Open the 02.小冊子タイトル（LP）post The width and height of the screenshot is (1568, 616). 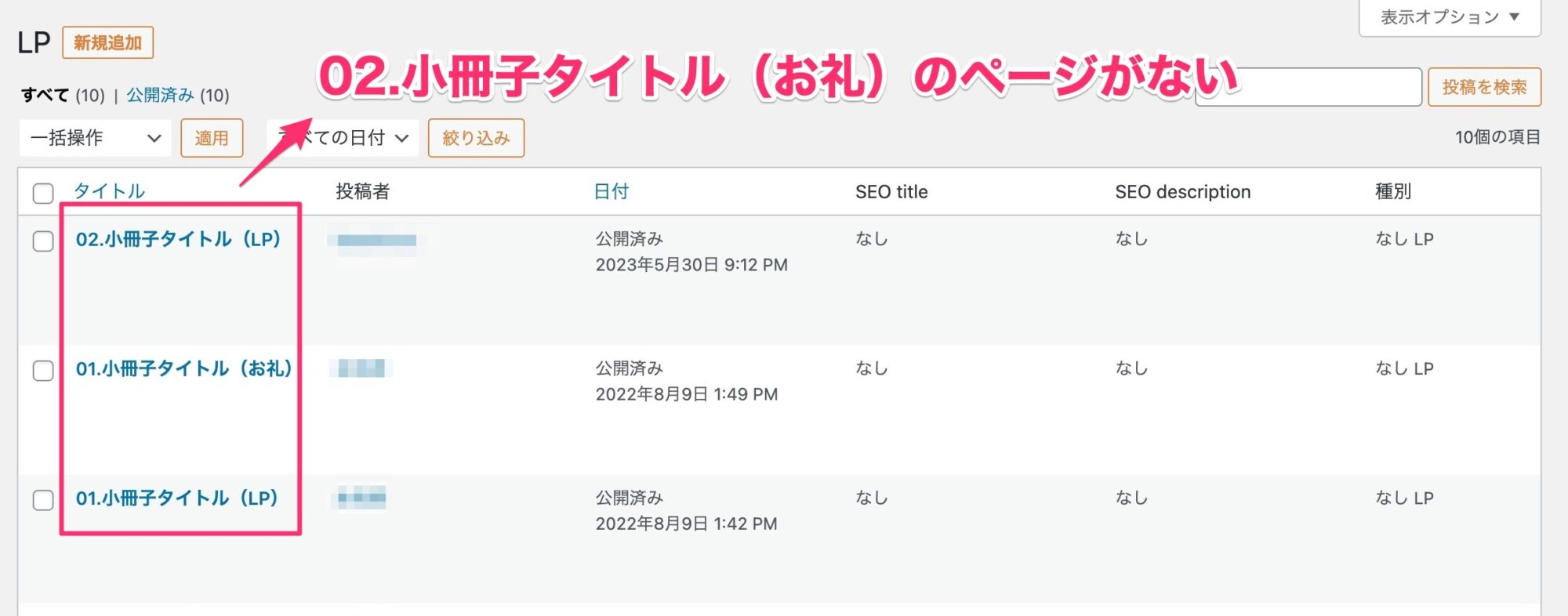coord(178,239)
